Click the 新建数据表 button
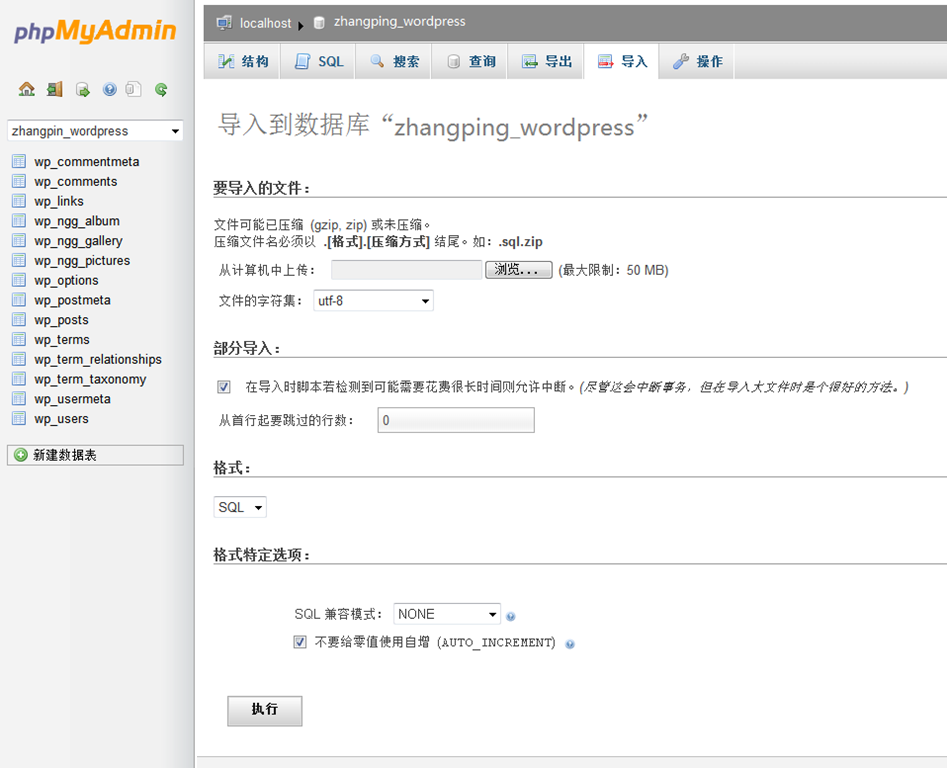Screen dimensions: 947x768 pos(95,455)
